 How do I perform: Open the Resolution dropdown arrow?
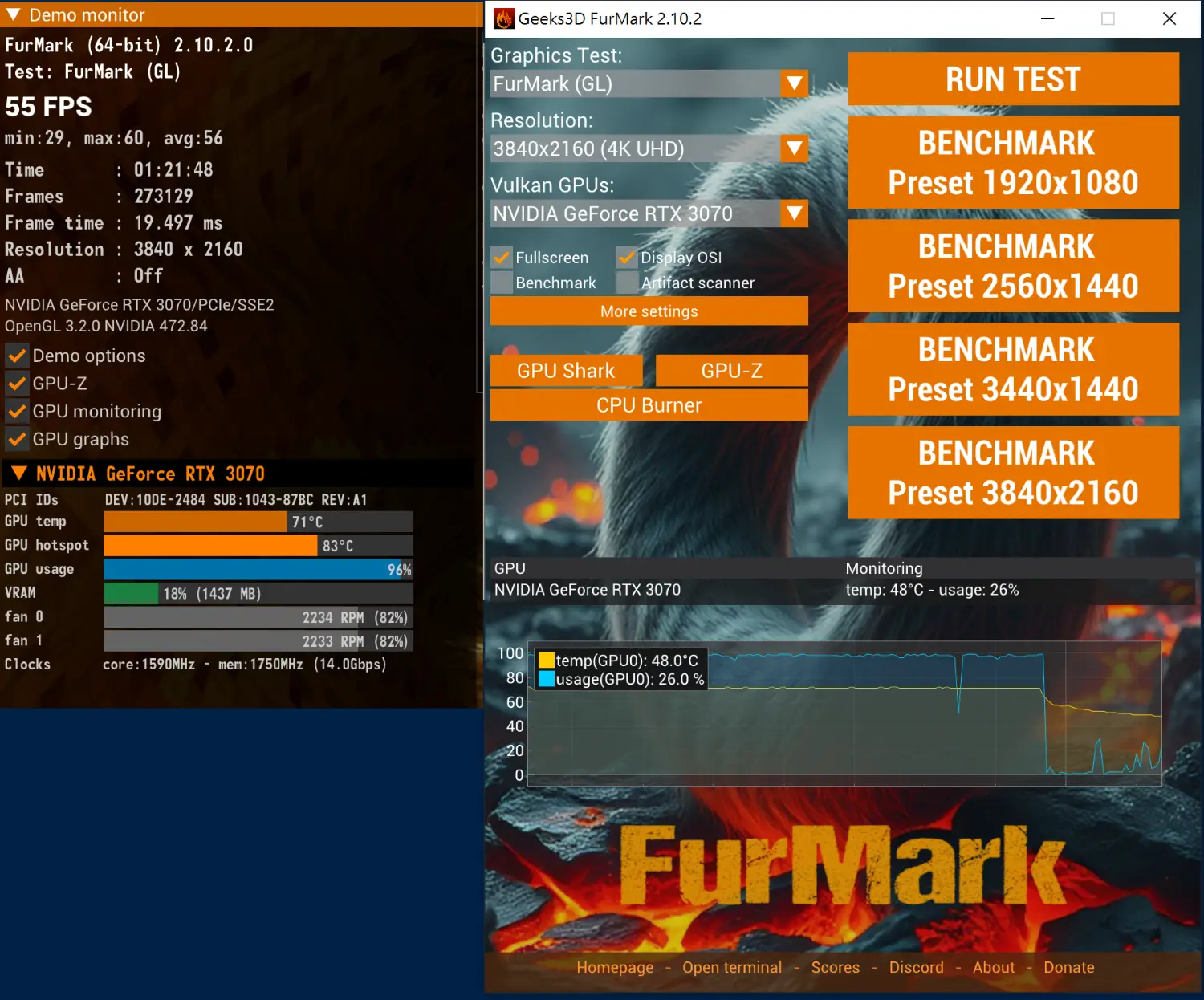(x=794, y=148)
